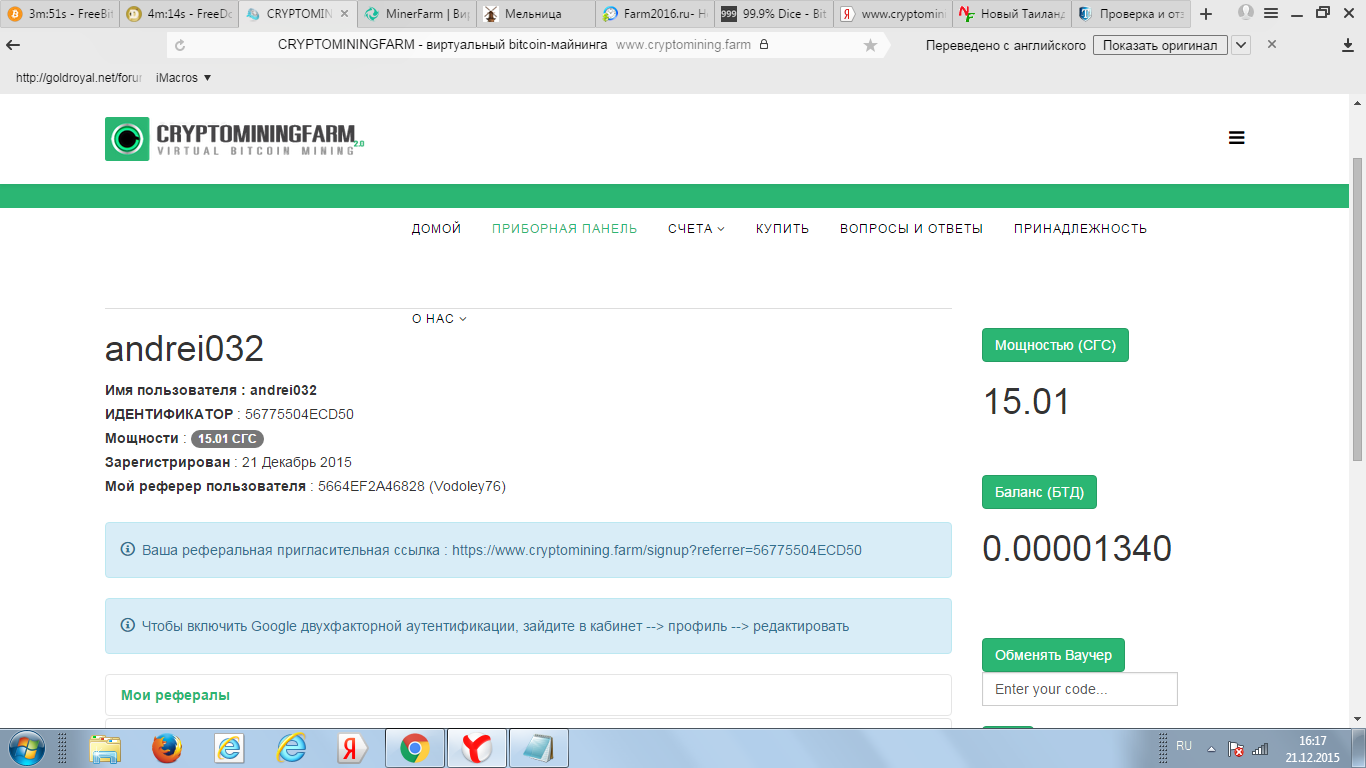Bookmark the page with the star icon
The image size is (1366, 768).
click(x=870, y=45)
